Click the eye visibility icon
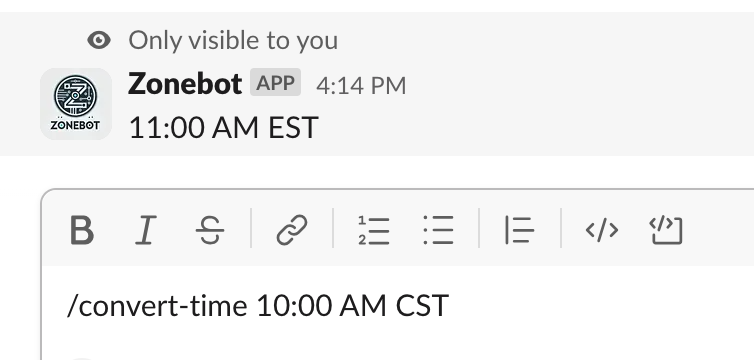This screenshot has height=360, width=754. 99,40
